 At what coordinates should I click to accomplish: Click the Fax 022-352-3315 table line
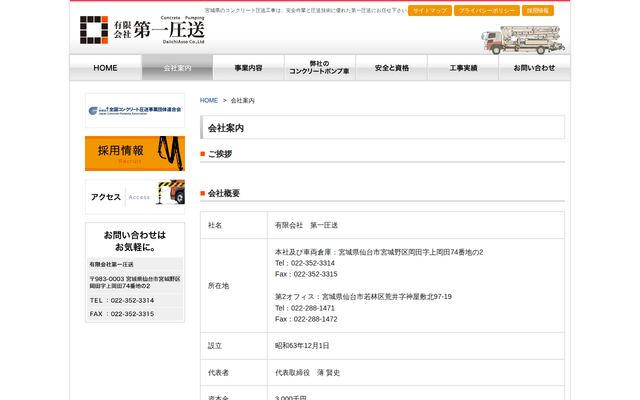tap(306, 274)
